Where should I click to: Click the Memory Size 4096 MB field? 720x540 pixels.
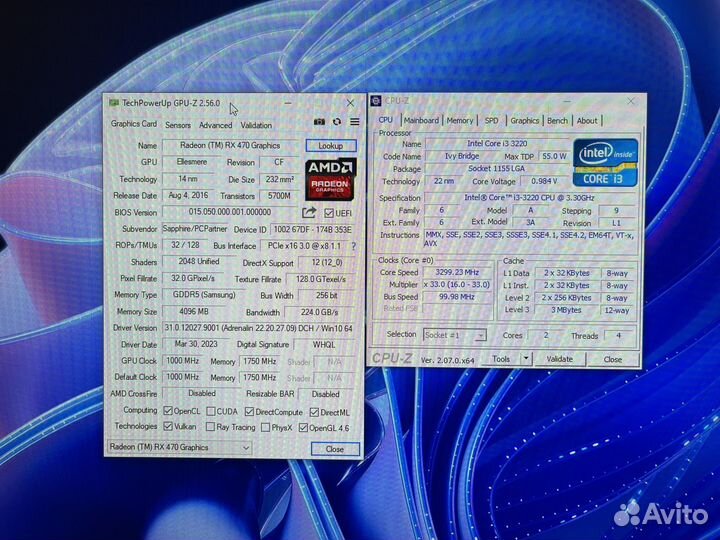(194, 311)
